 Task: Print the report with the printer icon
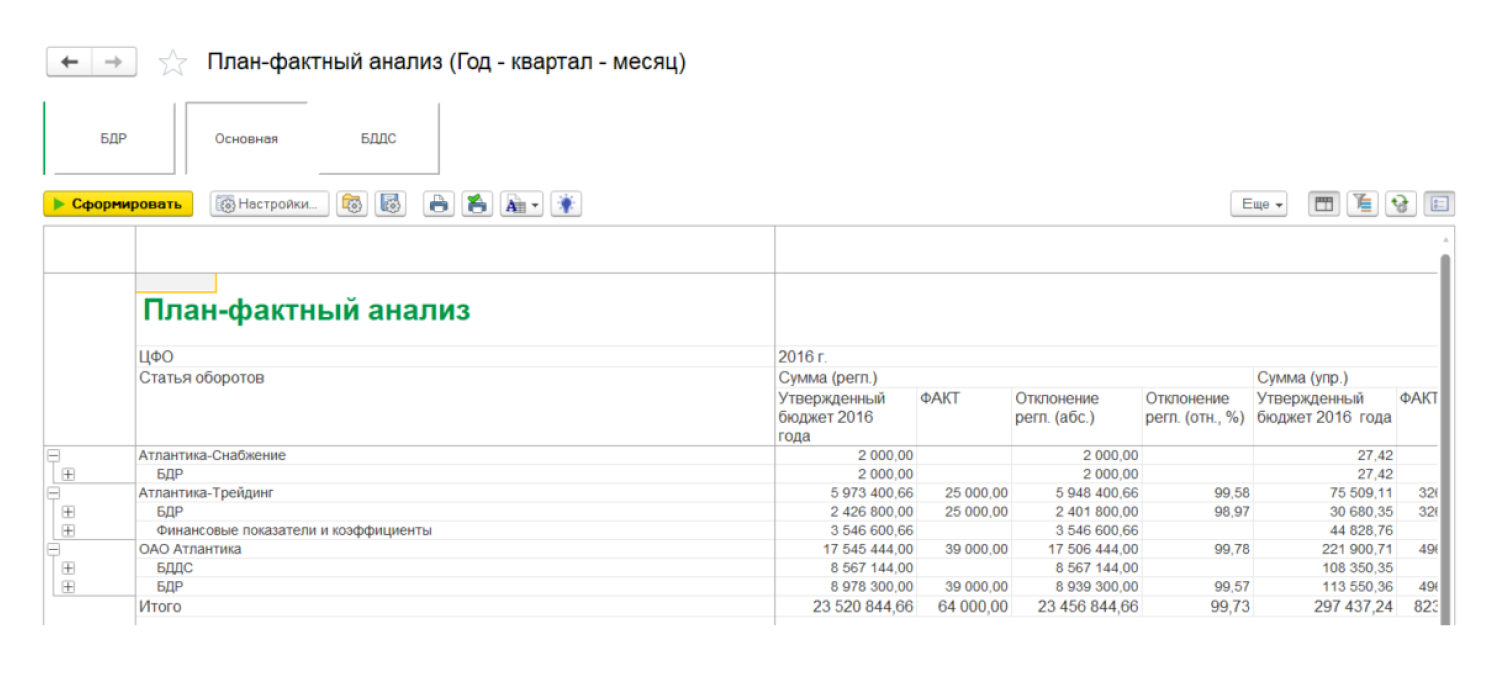(438, 204)
